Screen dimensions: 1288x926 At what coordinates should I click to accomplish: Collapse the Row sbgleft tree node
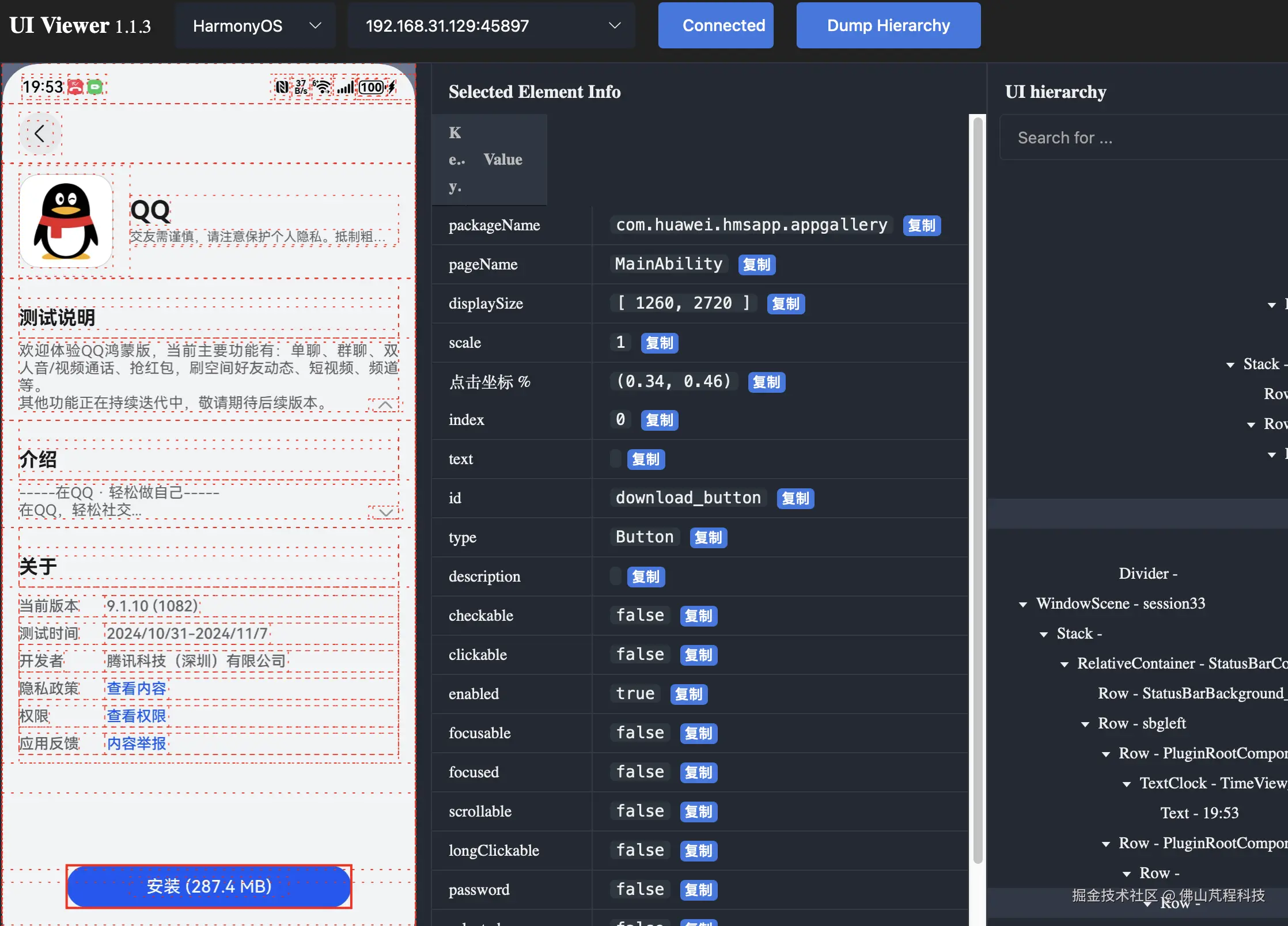pos(1085,724)
